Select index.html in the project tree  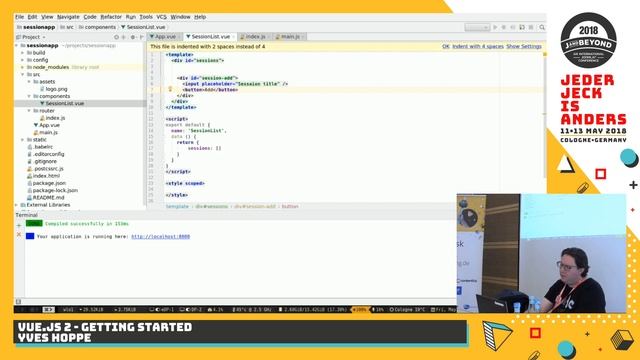[x=46, y=176]
